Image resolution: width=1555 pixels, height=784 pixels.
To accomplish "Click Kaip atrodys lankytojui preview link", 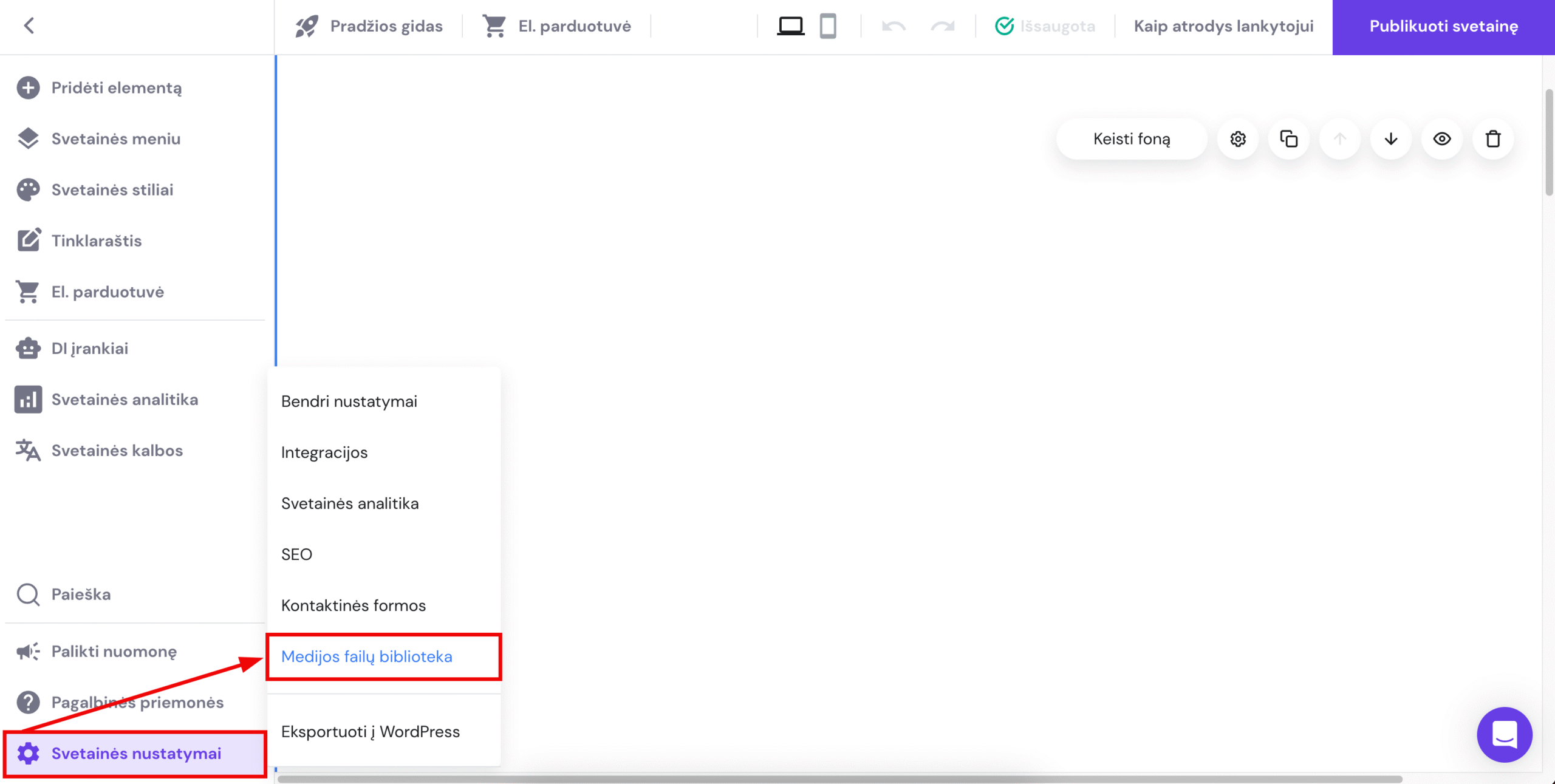I will [1223, 26].
